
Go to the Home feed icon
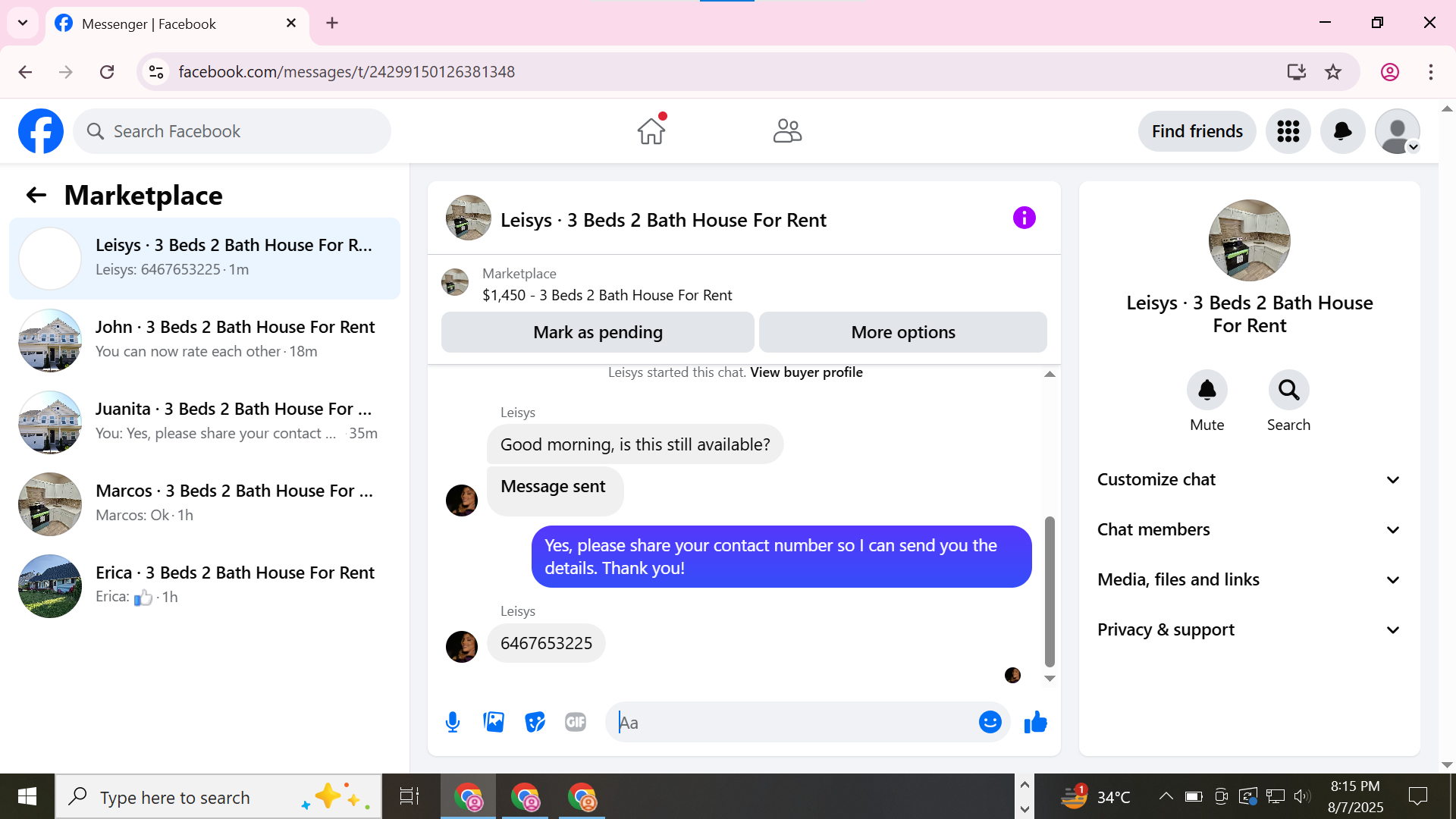pyautogui.click(x=651, y=131)
